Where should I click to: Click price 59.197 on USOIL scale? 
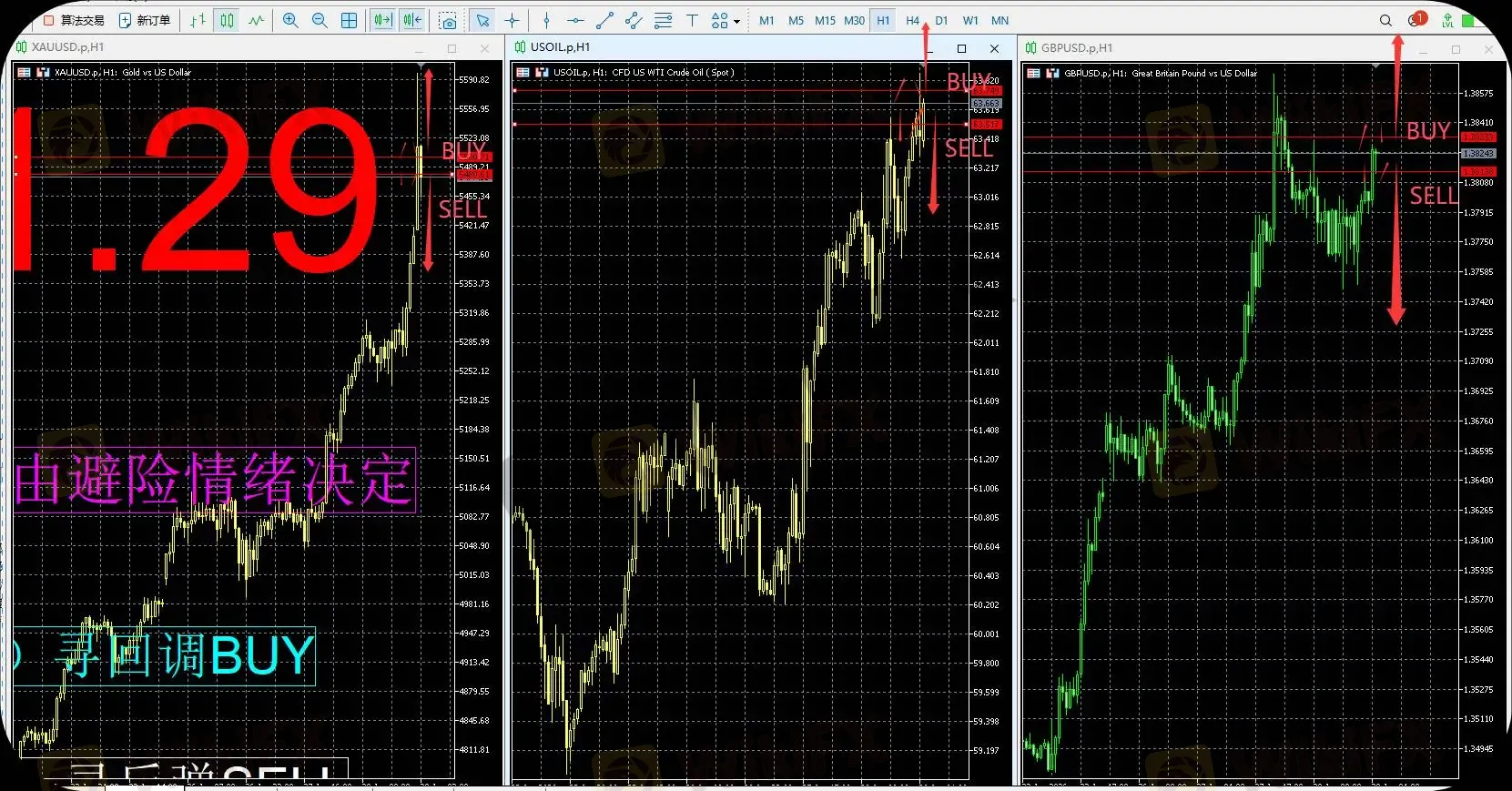(x=986, y=750)
